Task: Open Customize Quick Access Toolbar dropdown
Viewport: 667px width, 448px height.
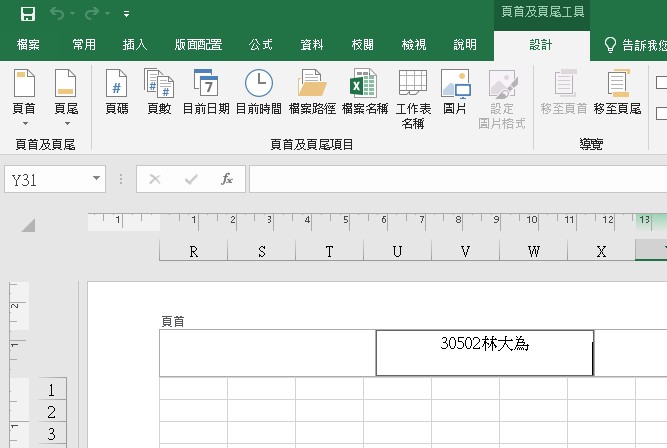Action: (126, 15)
